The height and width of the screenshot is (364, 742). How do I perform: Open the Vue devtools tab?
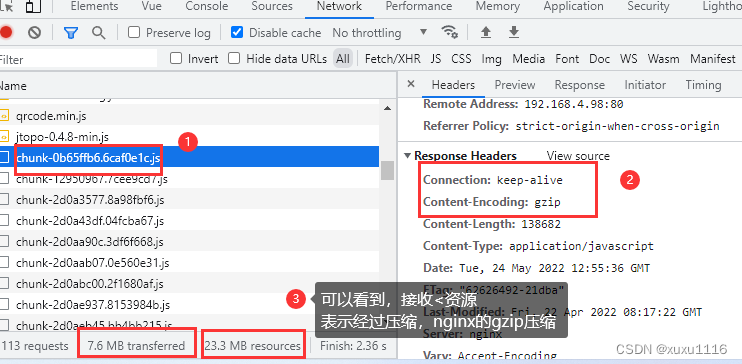151,7
